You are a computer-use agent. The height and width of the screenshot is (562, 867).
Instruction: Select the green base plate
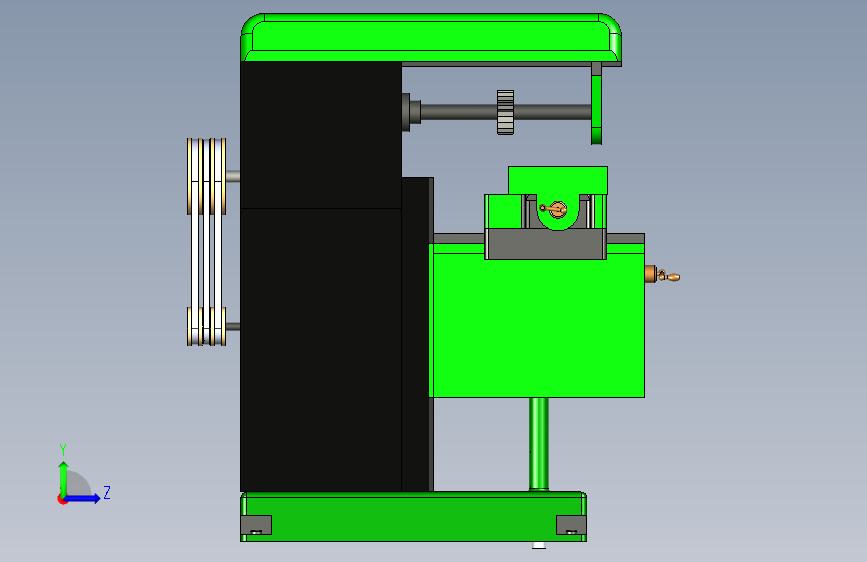(413, 517)
